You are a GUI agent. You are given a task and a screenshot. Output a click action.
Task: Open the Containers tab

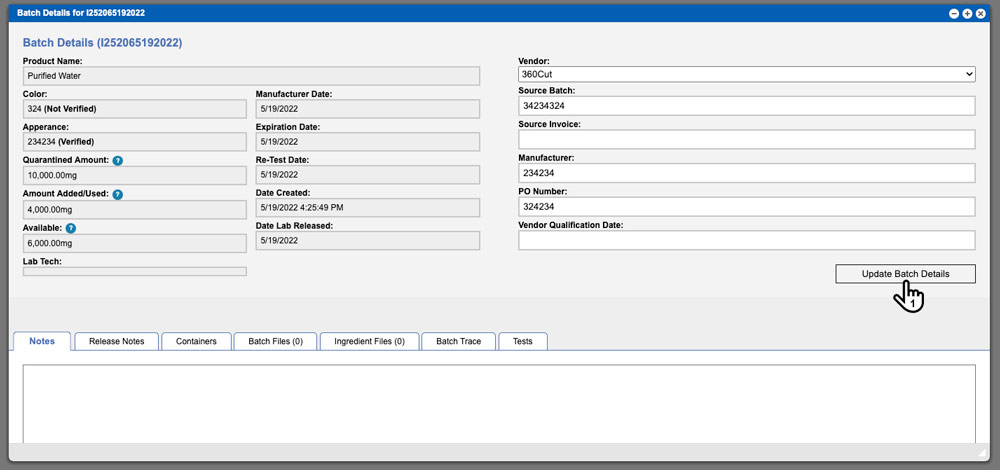pos(196,341)
